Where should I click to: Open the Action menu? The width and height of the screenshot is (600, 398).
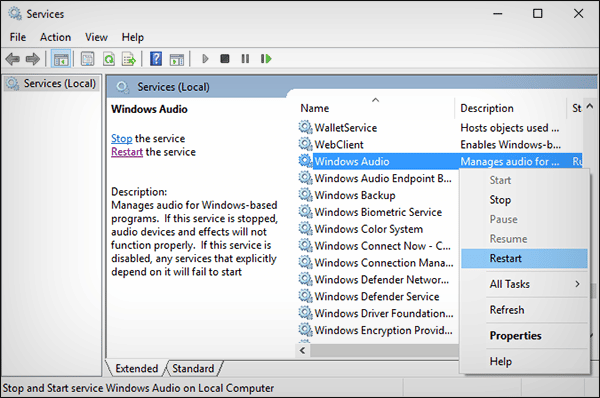point(55,37)
